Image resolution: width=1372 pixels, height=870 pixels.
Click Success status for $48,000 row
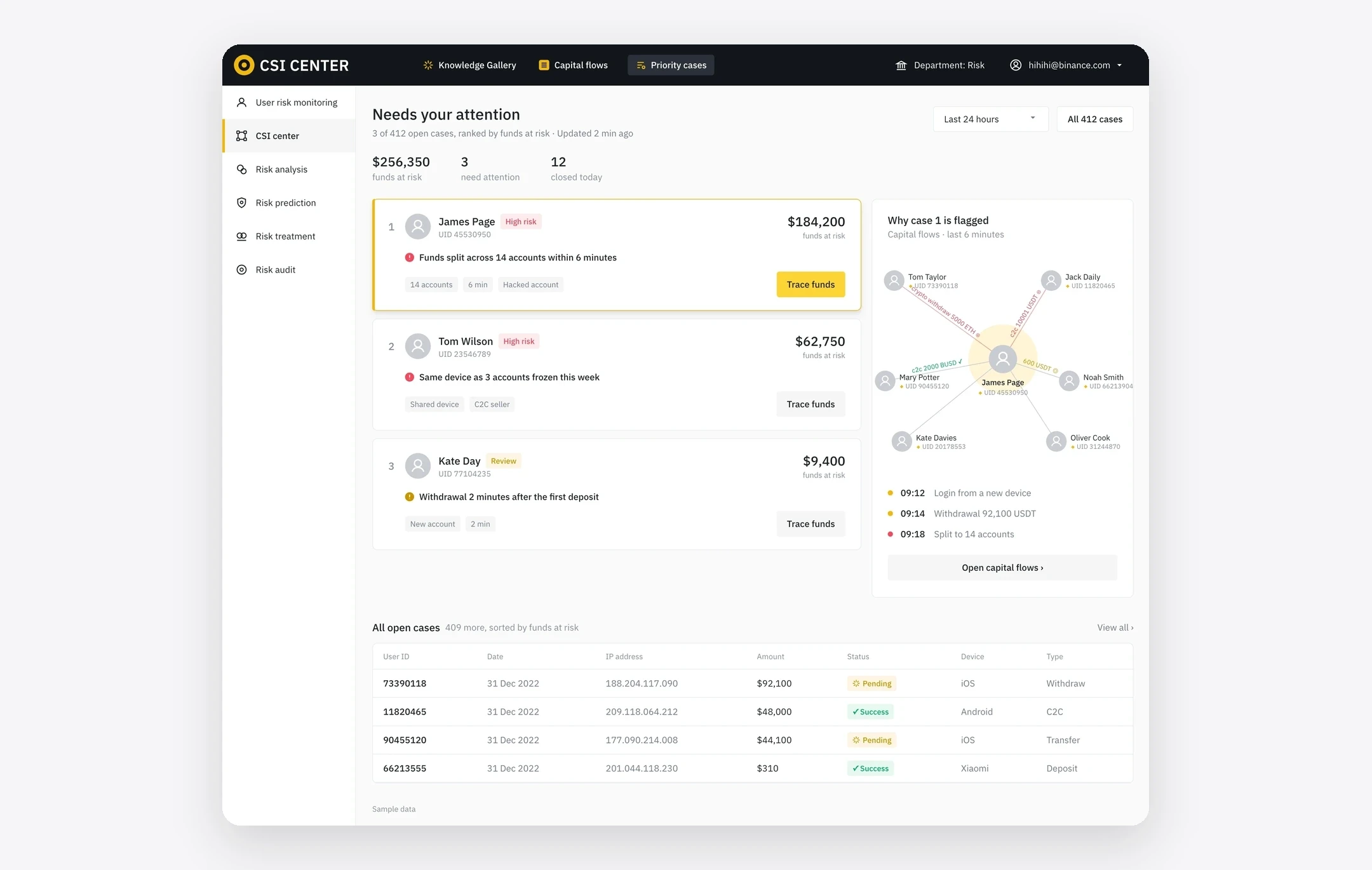pos(870,712)
